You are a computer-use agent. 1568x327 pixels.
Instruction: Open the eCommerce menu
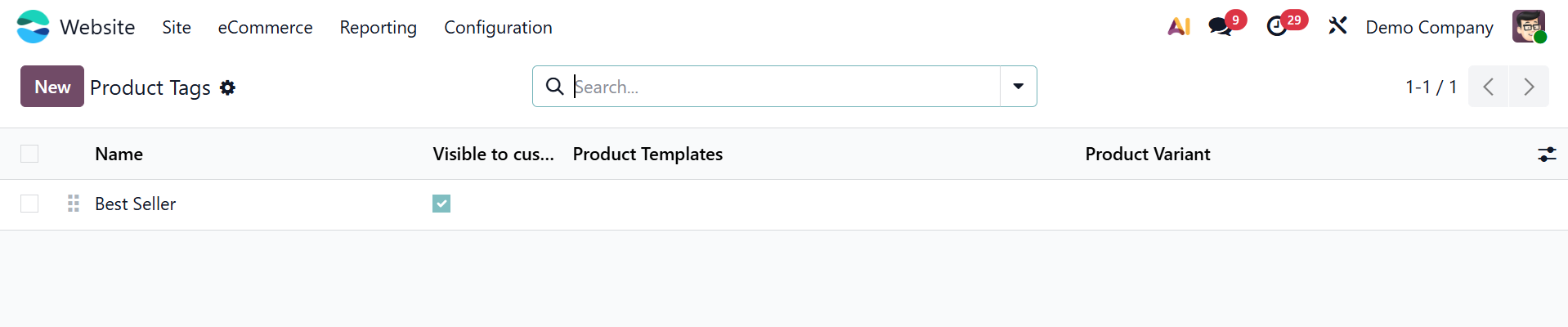265,27
